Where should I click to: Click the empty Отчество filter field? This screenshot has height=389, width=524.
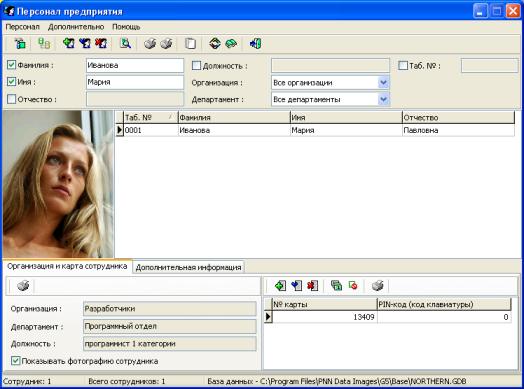pyautogui.click(x=135, y=99)
